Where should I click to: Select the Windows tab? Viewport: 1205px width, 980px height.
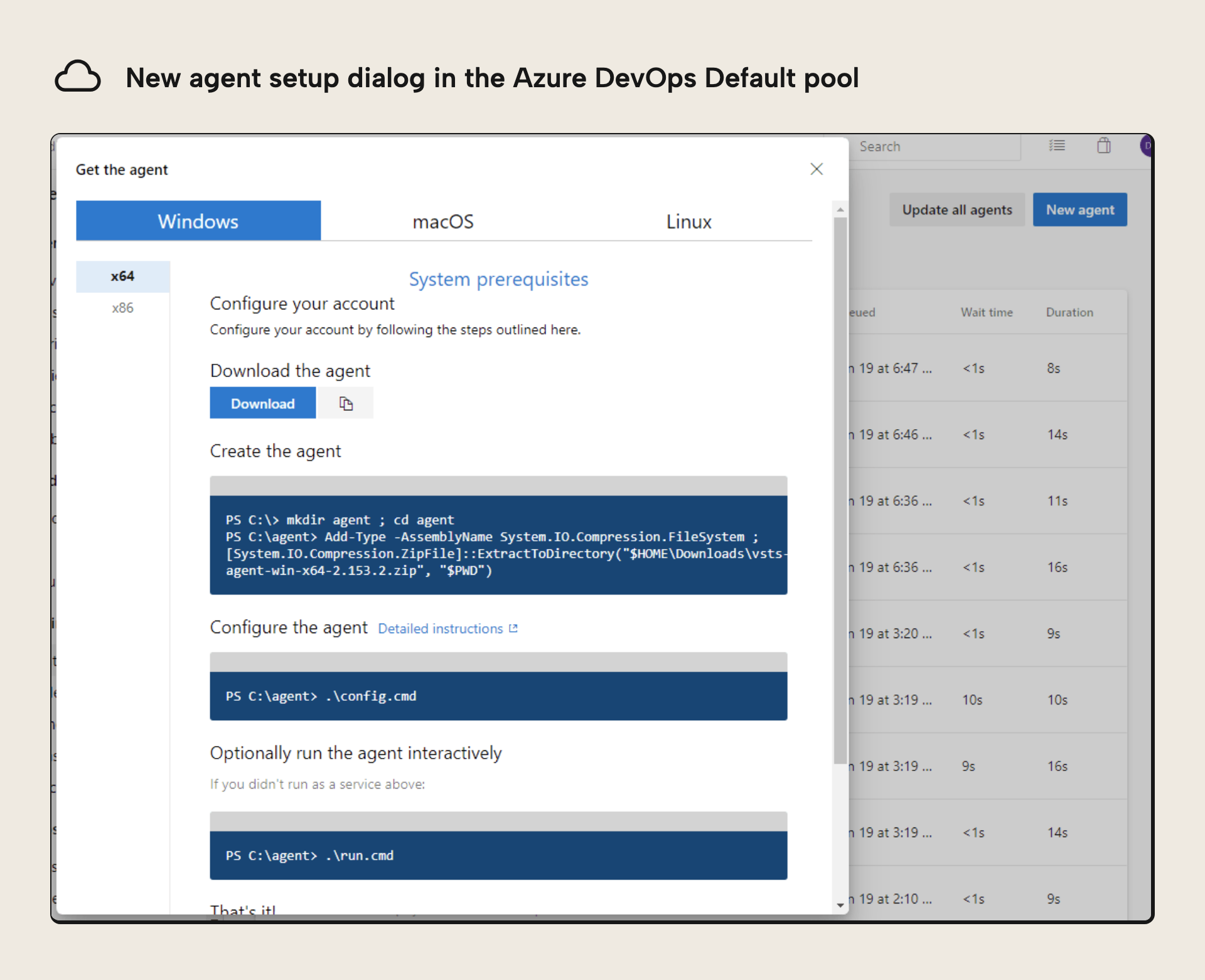tap(198, 221)
